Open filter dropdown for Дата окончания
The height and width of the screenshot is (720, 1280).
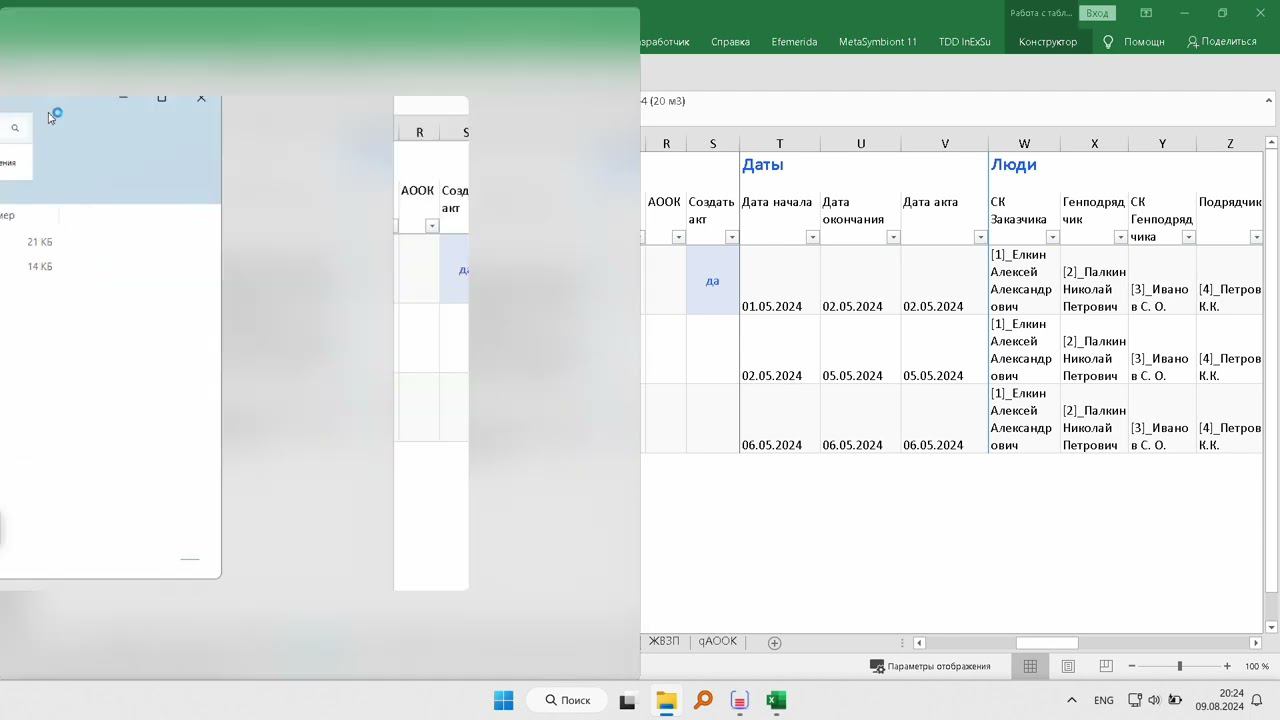(x=893, y=237)
